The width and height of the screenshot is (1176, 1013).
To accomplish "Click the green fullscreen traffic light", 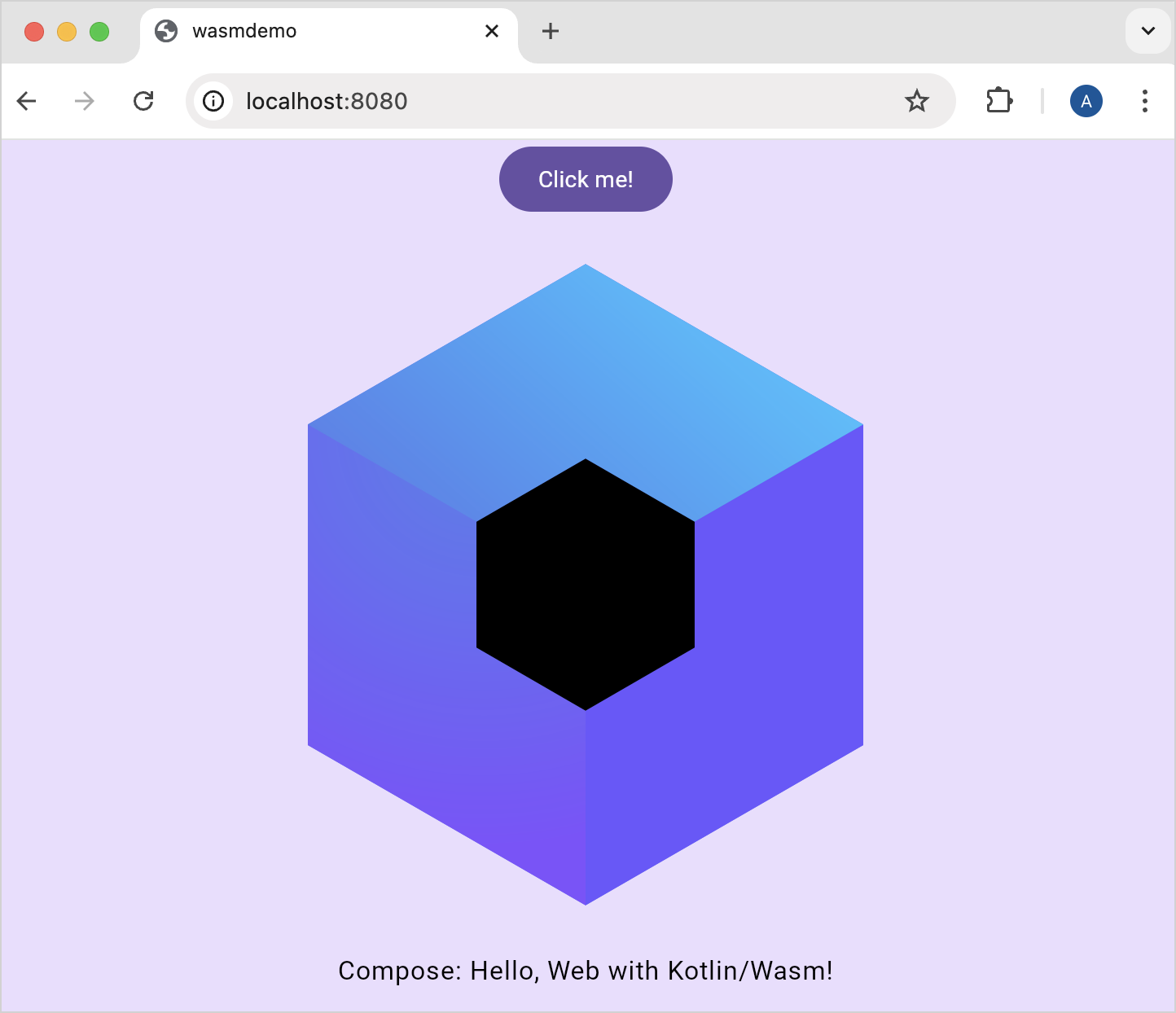I will point(99,31).
